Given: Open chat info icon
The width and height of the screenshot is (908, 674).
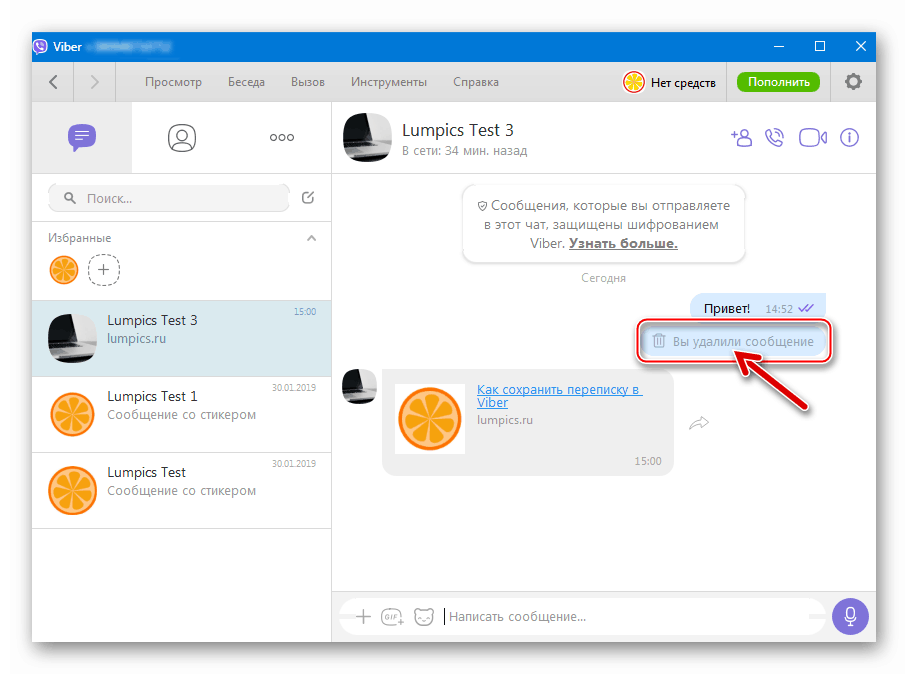Looking at the screenshot, I should click(849, 138).
